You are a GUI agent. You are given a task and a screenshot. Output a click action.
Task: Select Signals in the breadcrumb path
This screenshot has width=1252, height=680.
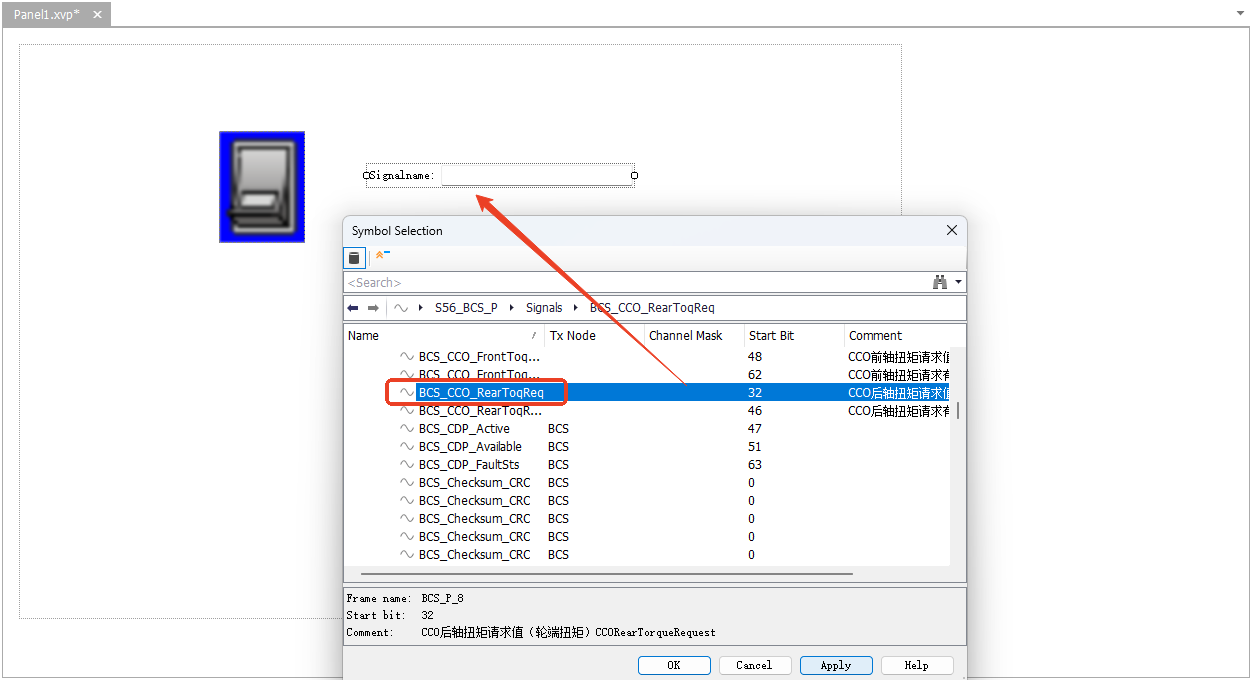coord(544,308)
